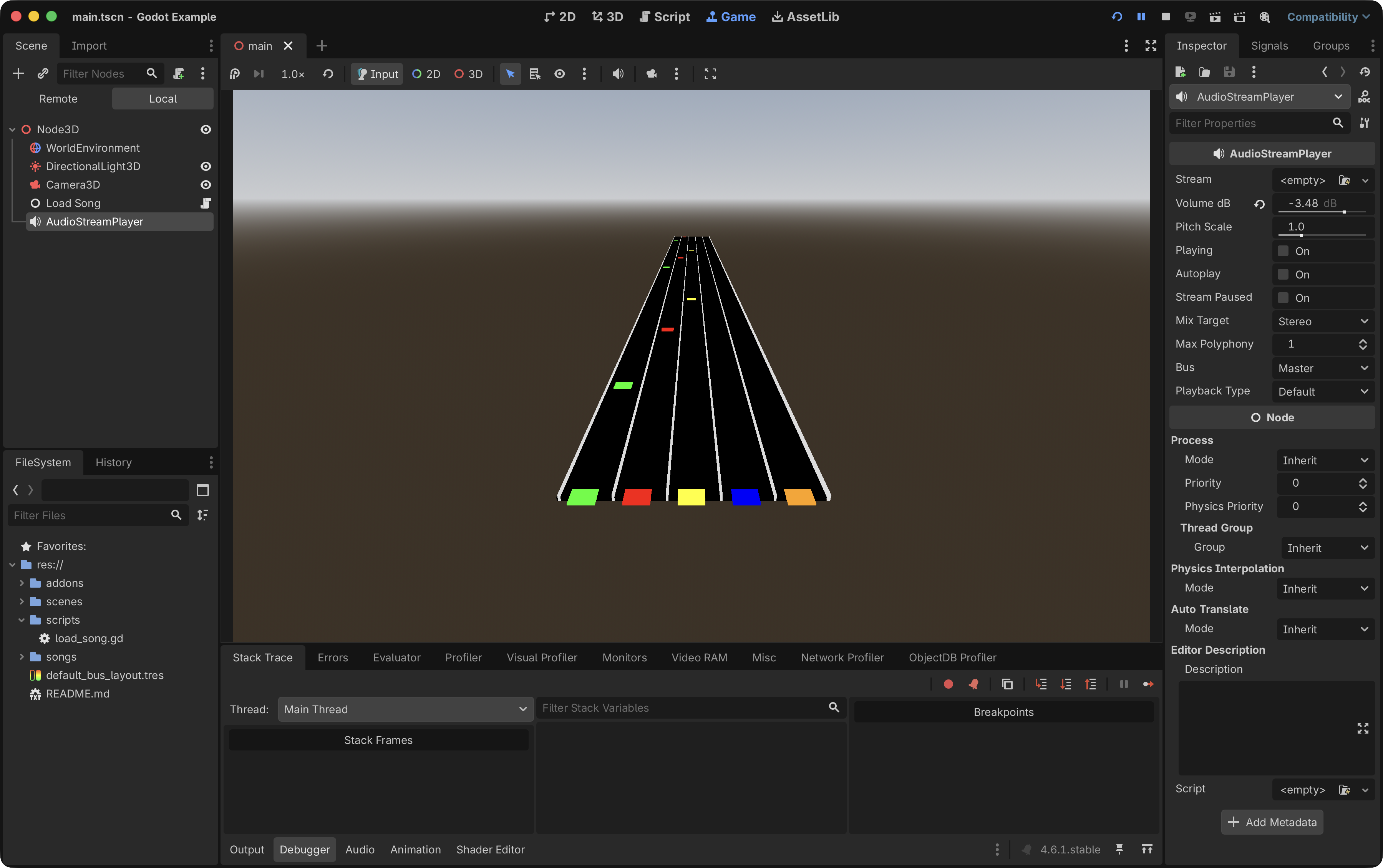Turn on the Playing checkbox

pos(1283,250)
